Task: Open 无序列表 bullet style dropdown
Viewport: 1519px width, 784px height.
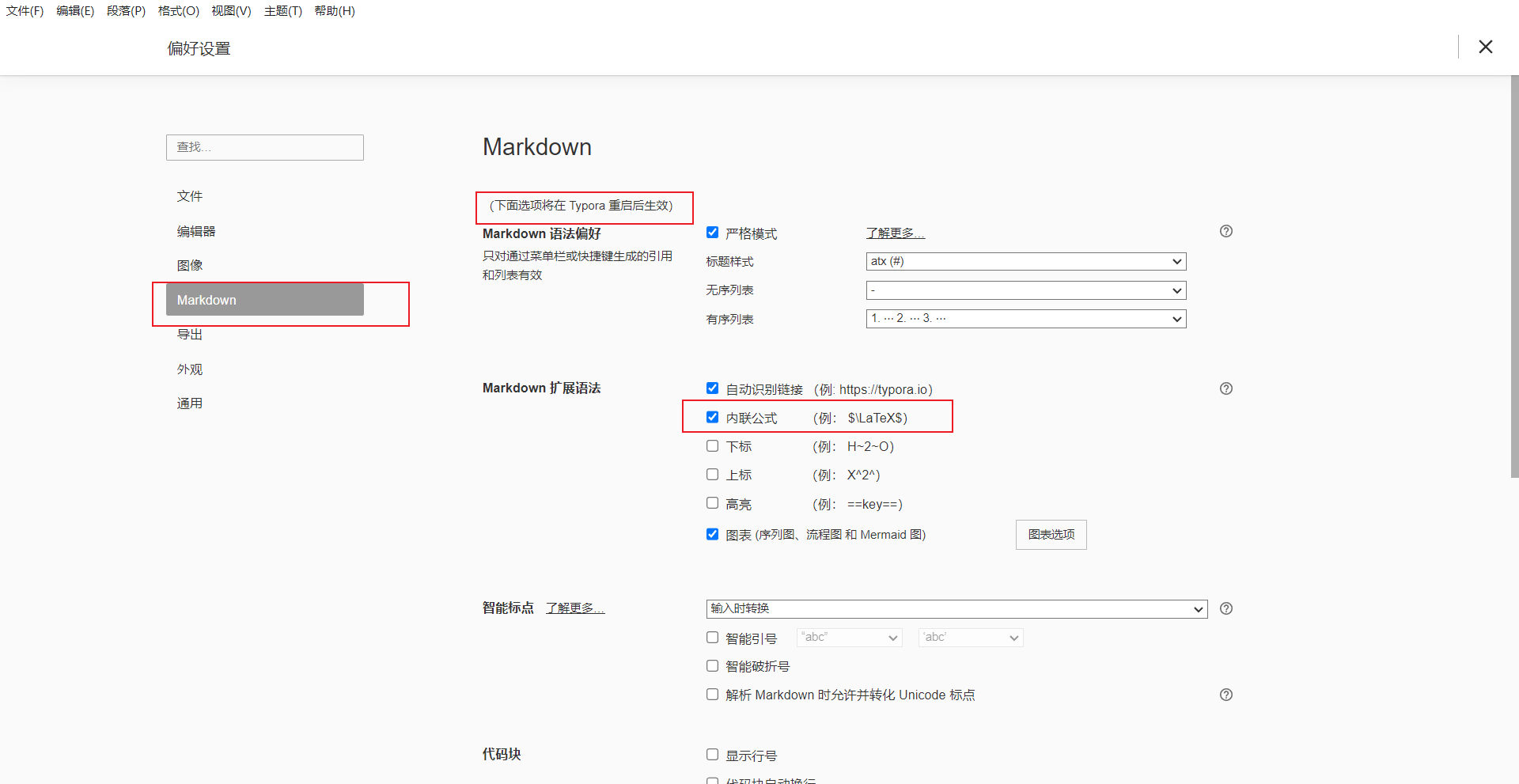Action: click(1026, 290)
